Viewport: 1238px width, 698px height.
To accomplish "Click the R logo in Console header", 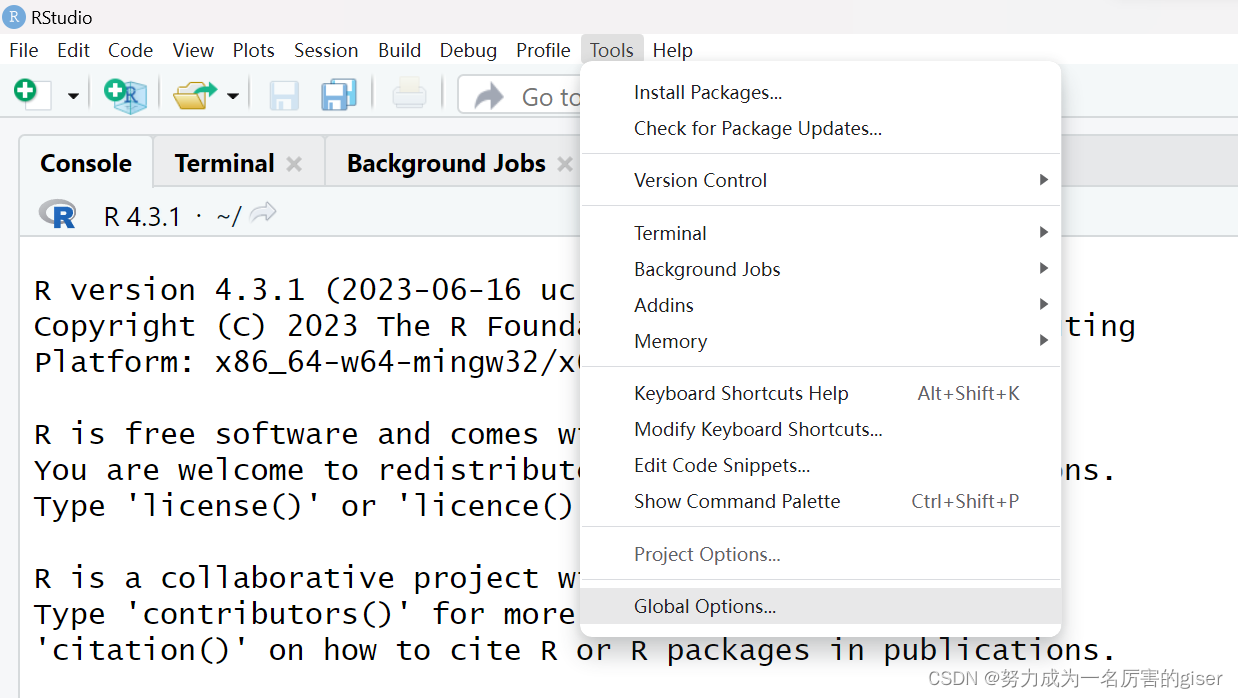I will click(x=58, y=214).
